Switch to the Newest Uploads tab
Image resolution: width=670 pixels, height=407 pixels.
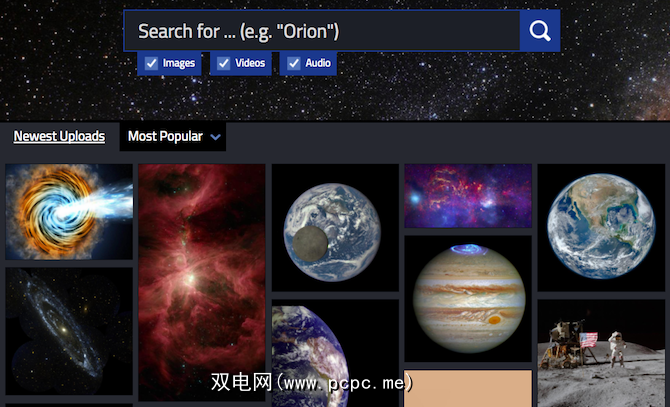(59, 136)
